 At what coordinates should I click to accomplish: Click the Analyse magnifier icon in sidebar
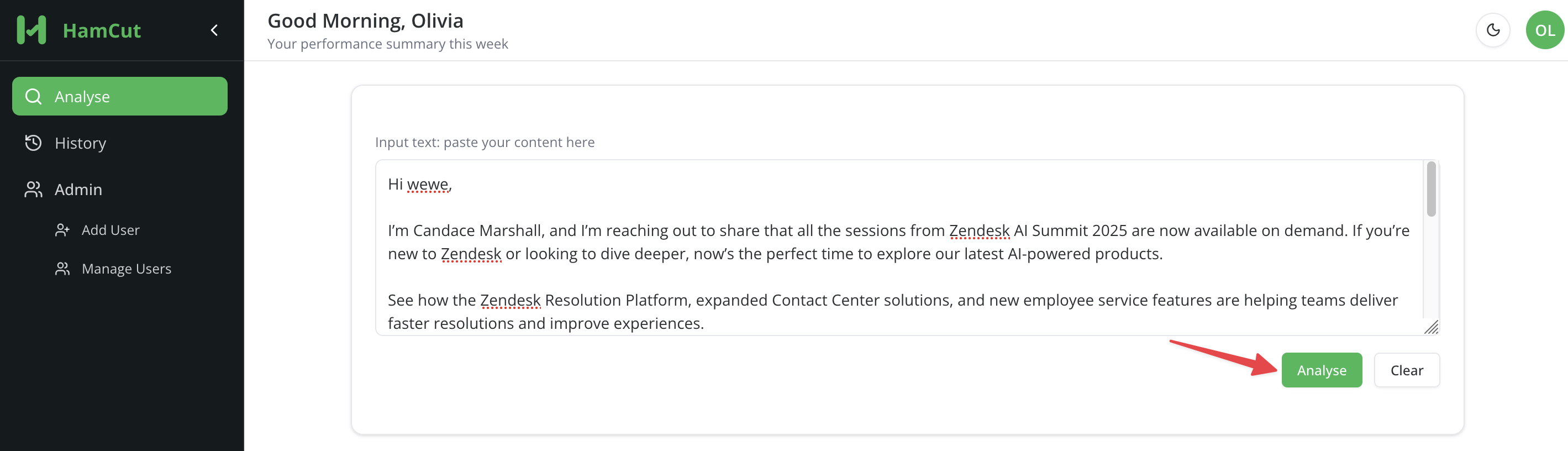click(34, 96)
